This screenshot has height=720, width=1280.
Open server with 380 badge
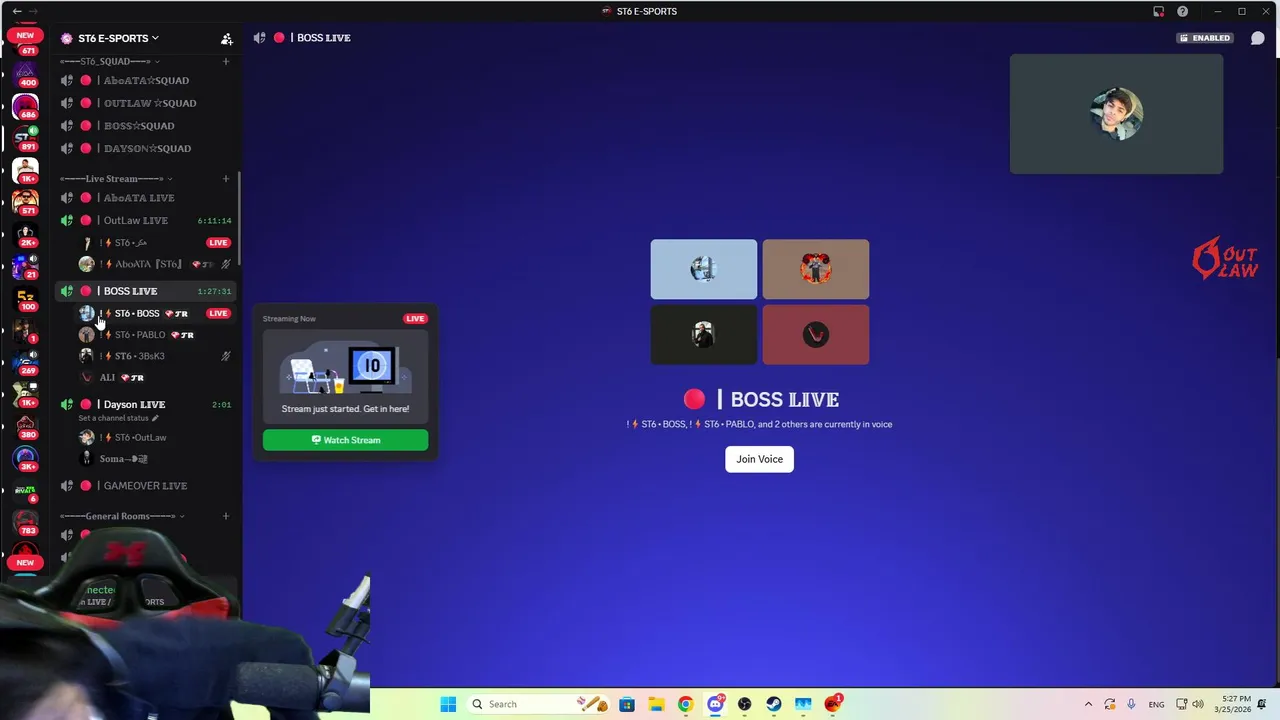tap(26, 427)
